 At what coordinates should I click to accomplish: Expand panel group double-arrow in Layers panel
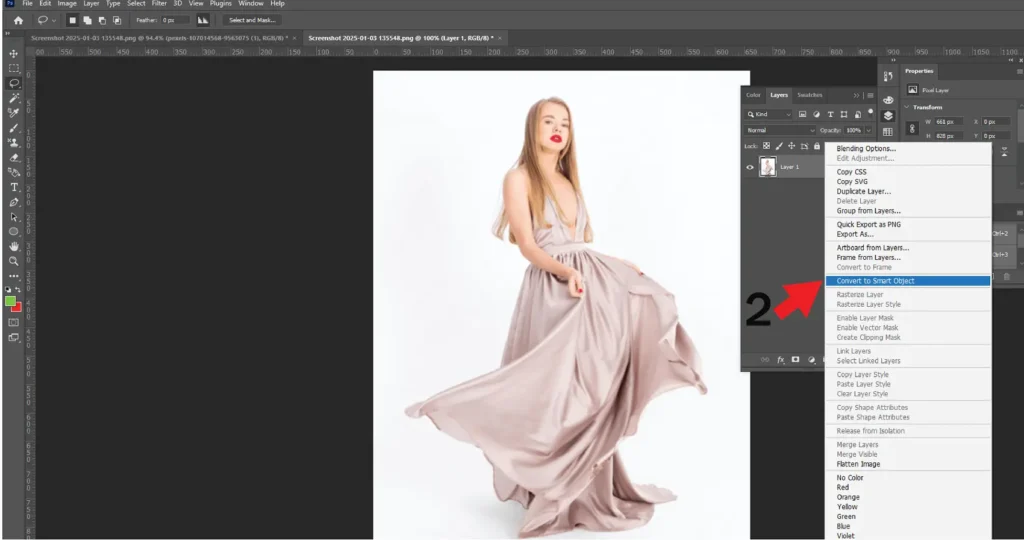coord(856,95)
